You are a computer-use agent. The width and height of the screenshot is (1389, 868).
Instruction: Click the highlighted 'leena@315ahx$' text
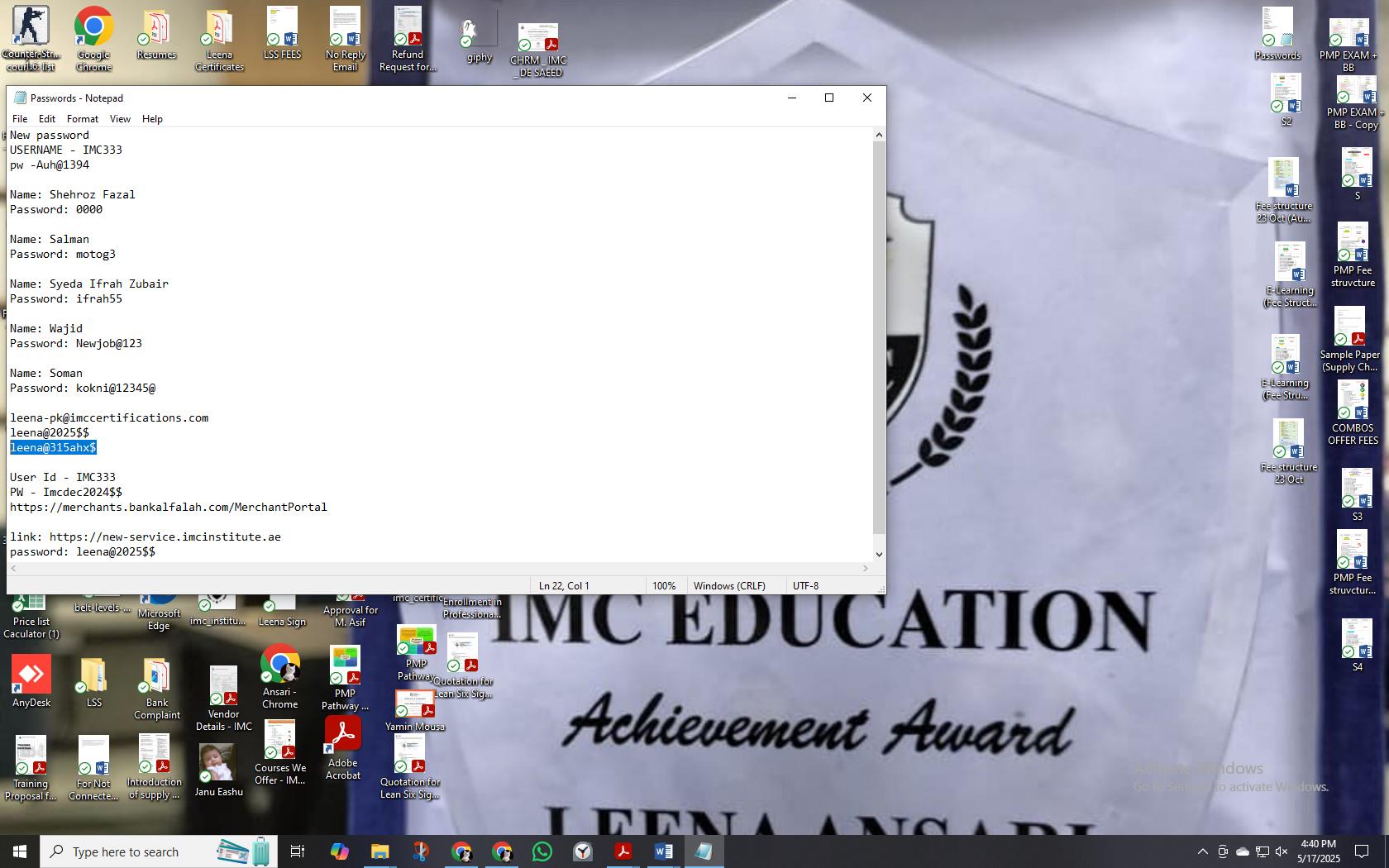click(53, 447)
